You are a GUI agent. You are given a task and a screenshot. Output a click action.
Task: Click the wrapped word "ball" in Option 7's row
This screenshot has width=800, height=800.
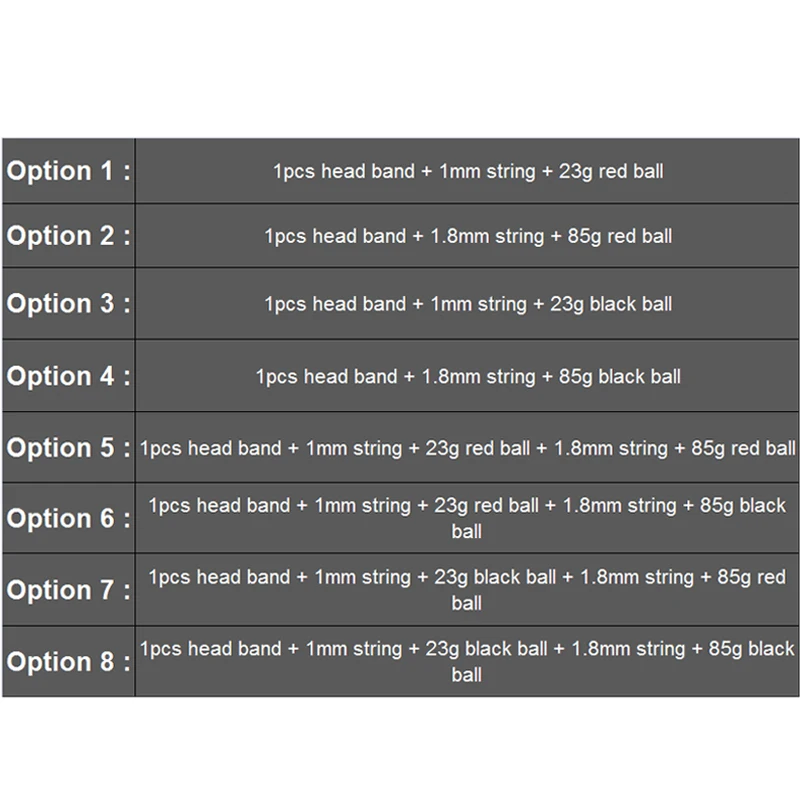click(467, 603)
